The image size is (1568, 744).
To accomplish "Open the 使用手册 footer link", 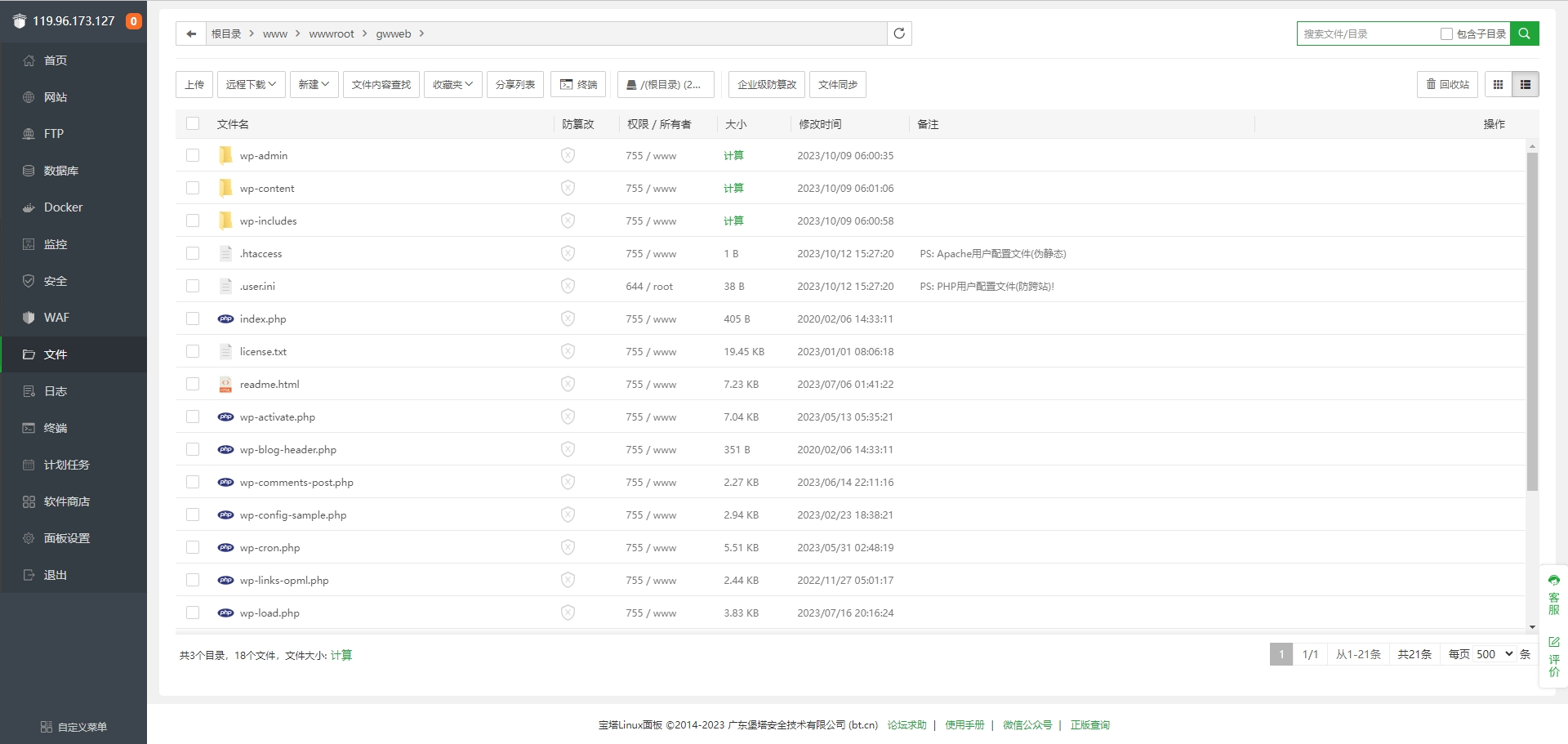I will click(964, 724).
